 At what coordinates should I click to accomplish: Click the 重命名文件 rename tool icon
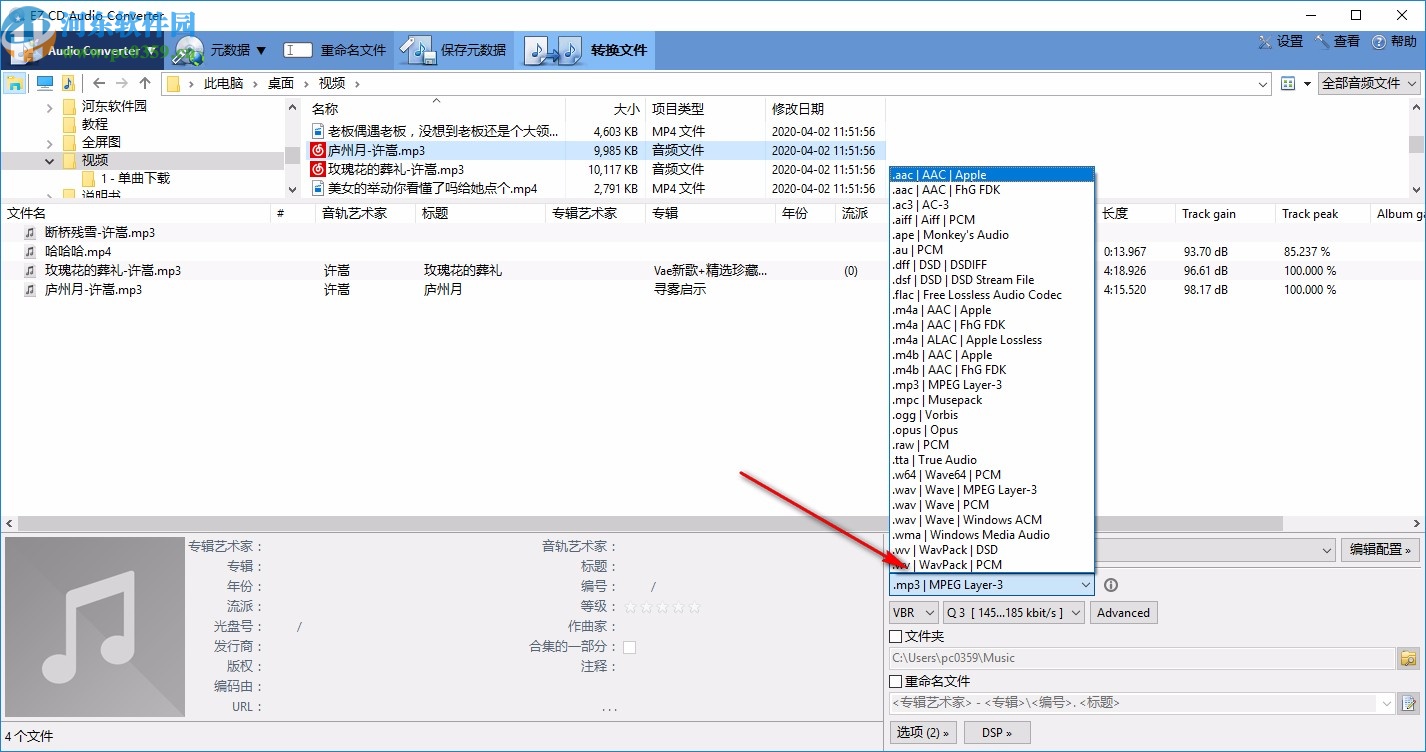296,49
